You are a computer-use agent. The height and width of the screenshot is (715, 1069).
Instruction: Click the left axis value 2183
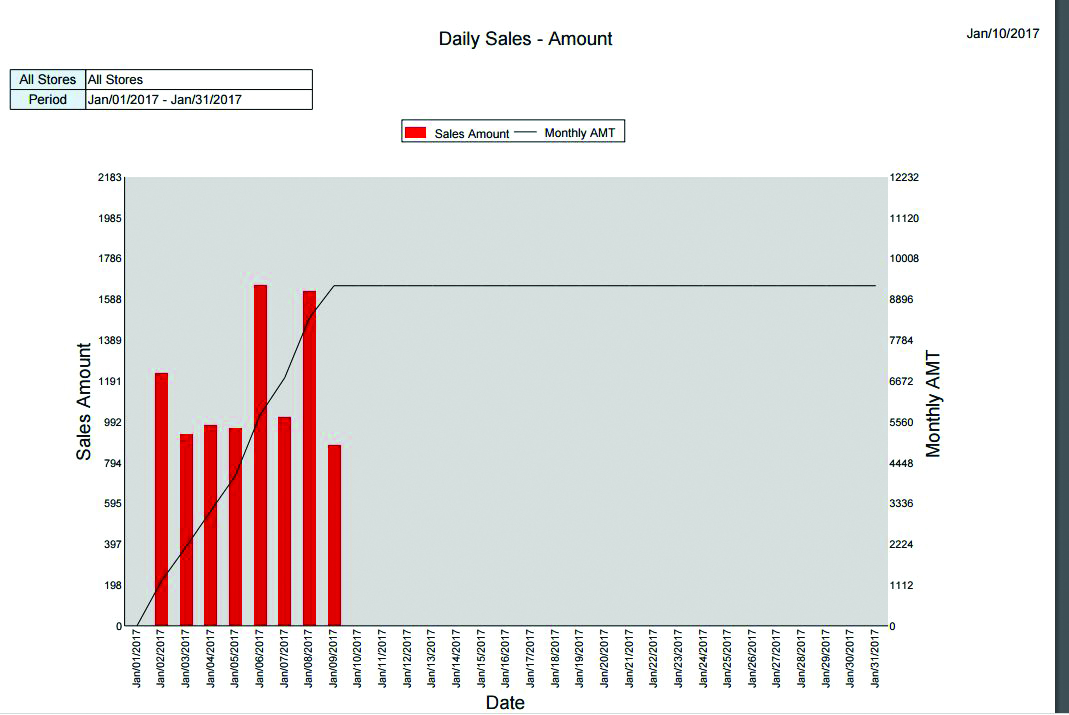coord(110,177)
